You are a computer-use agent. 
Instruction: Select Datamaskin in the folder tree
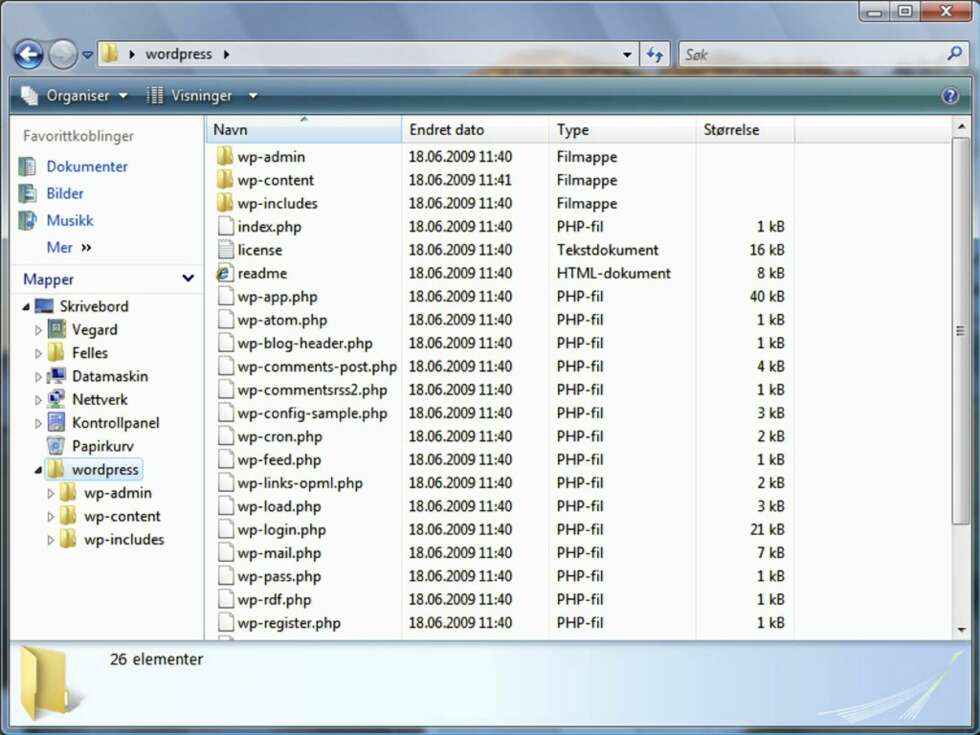coord(110,376)
